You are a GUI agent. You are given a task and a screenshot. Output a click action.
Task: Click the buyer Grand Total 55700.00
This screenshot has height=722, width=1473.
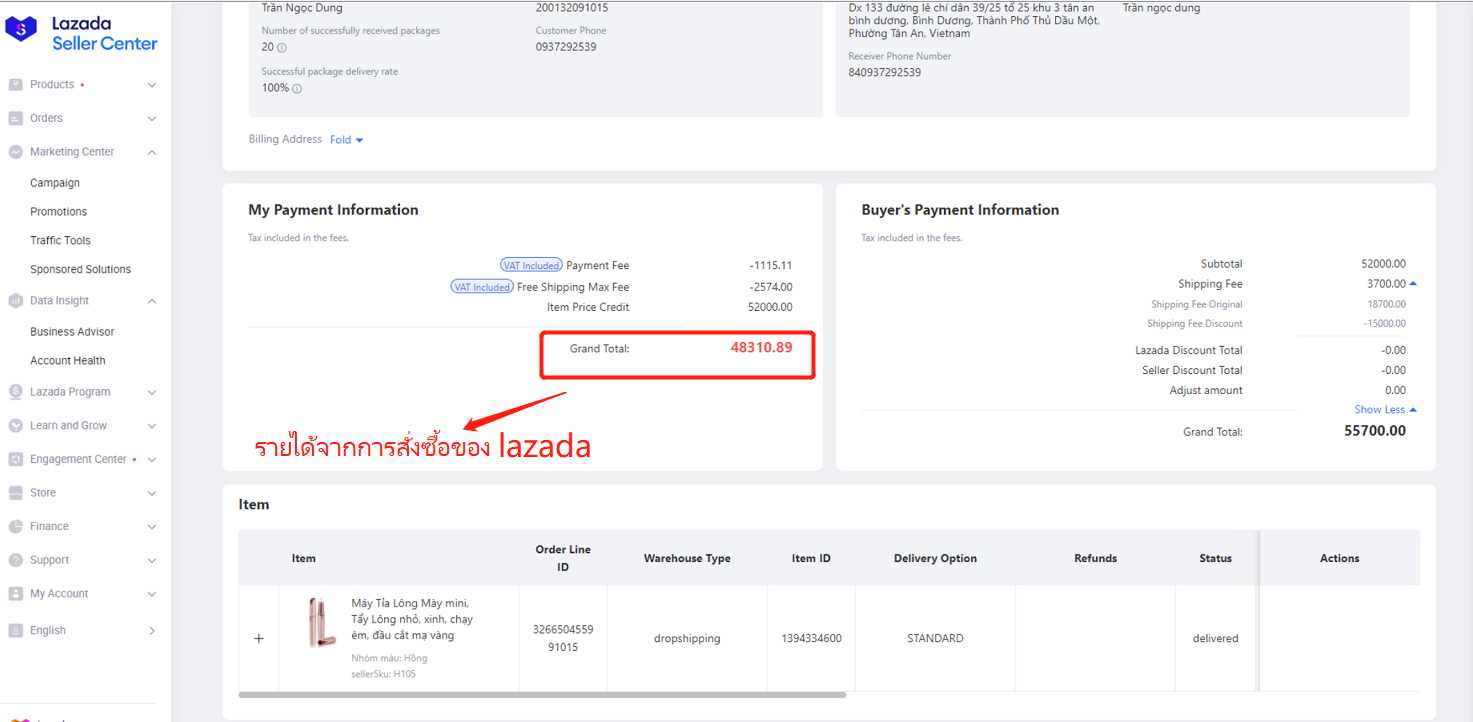pos(1375,431)
